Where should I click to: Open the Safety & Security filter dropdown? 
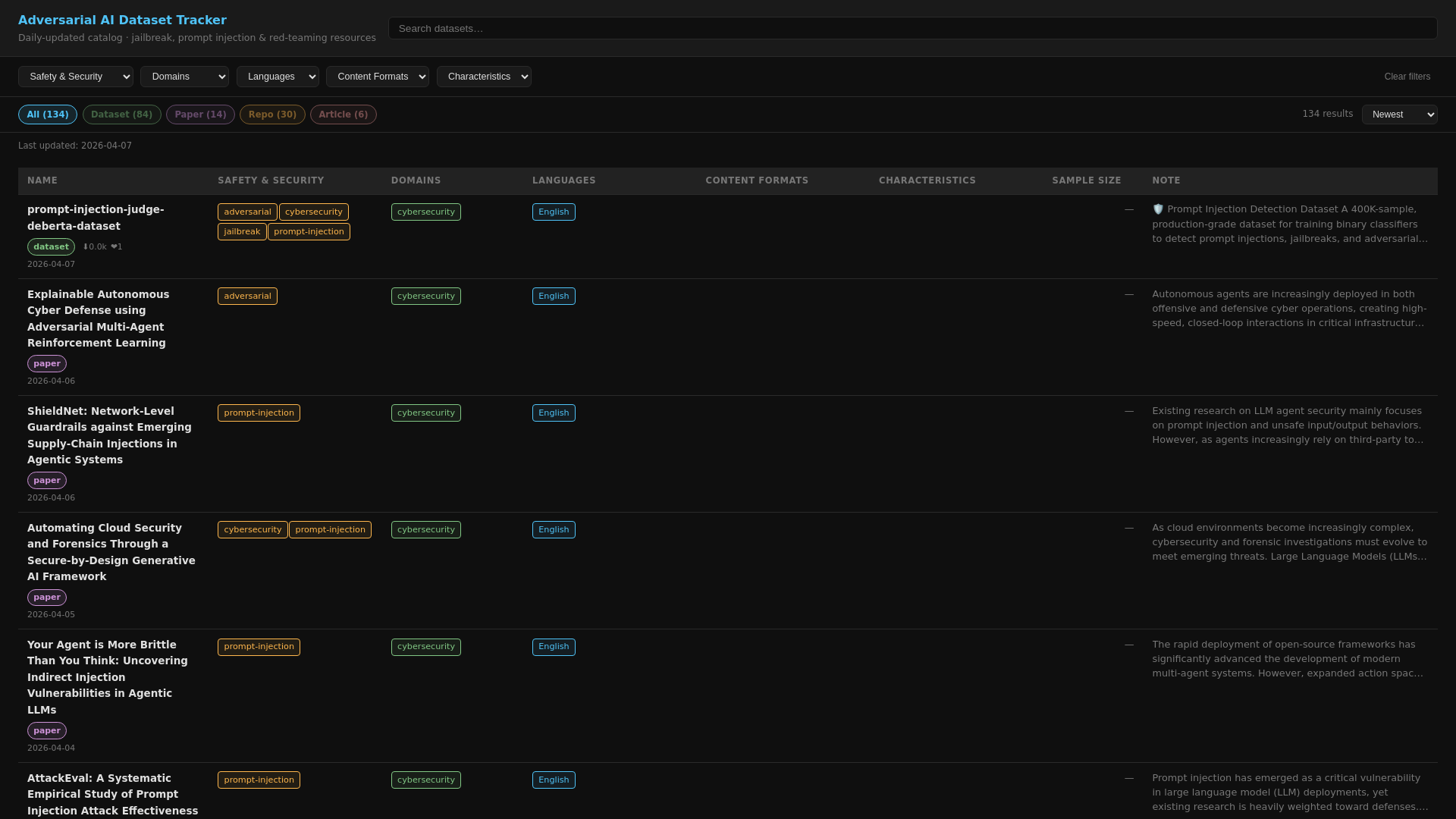point(76,77)
